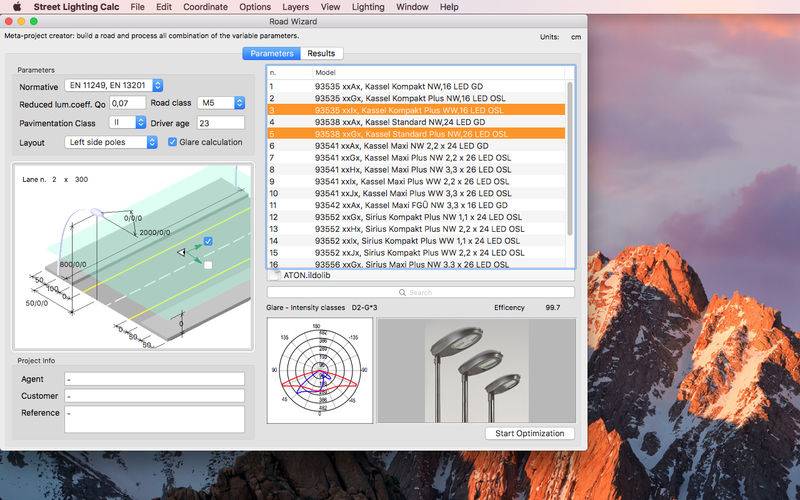The height and width of the screenshot is (500, 800).
Task: Open the Window menu
Action: [412, 7]
